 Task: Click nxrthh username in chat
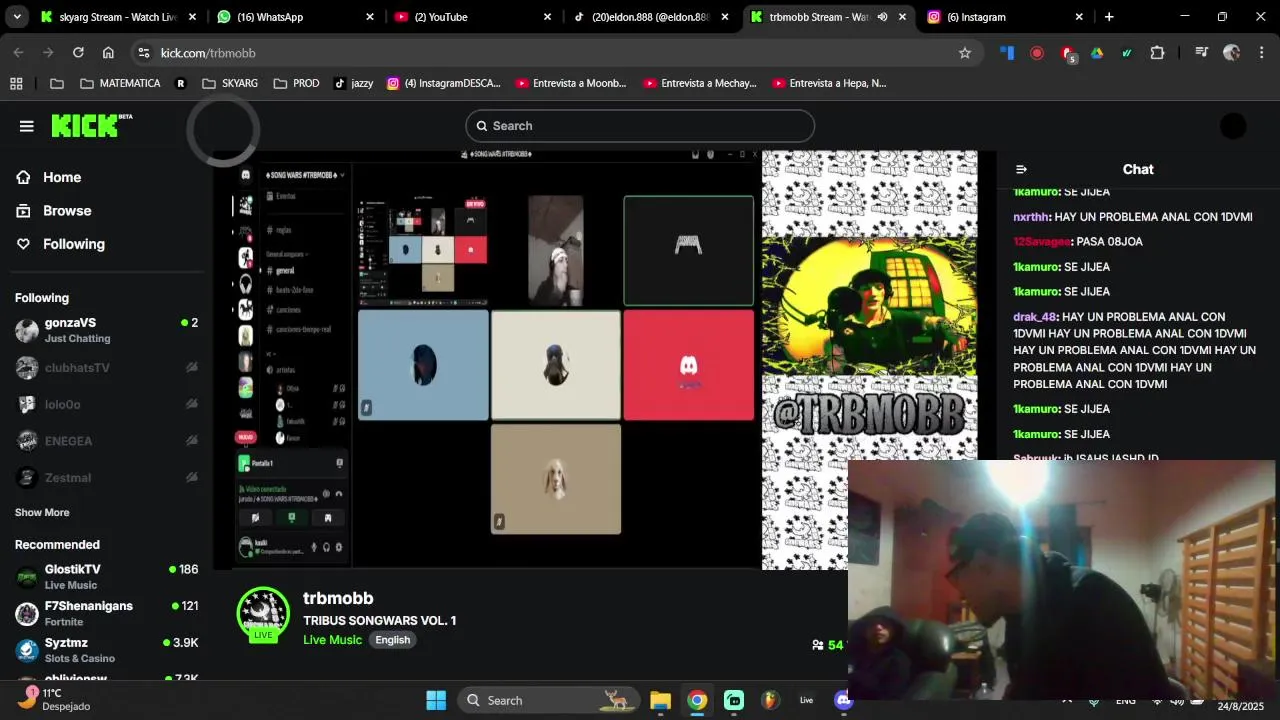[x=1031, y=217]
